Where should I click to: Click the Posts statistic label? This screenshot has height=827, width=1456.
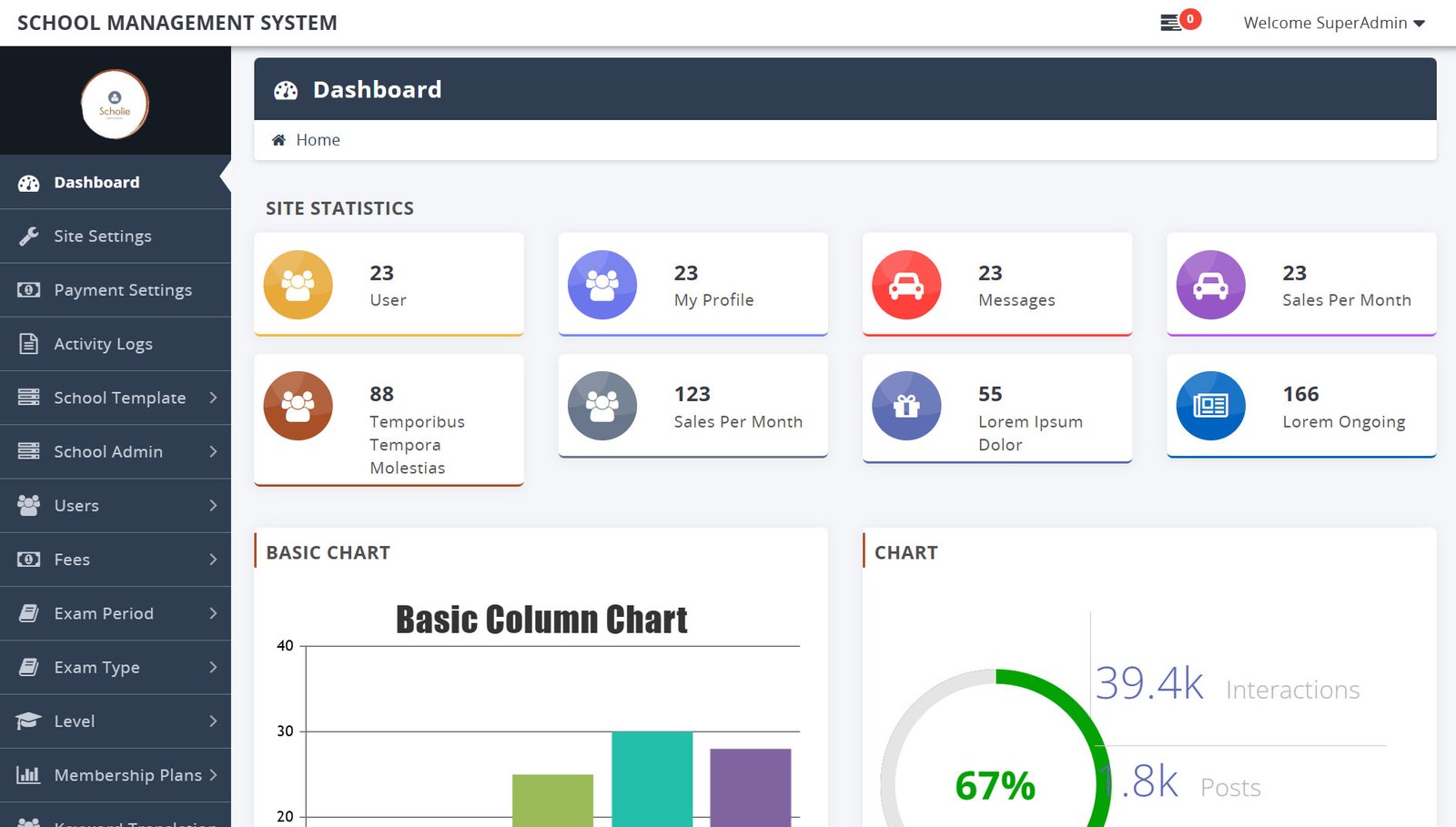[x=1230, y=788]
